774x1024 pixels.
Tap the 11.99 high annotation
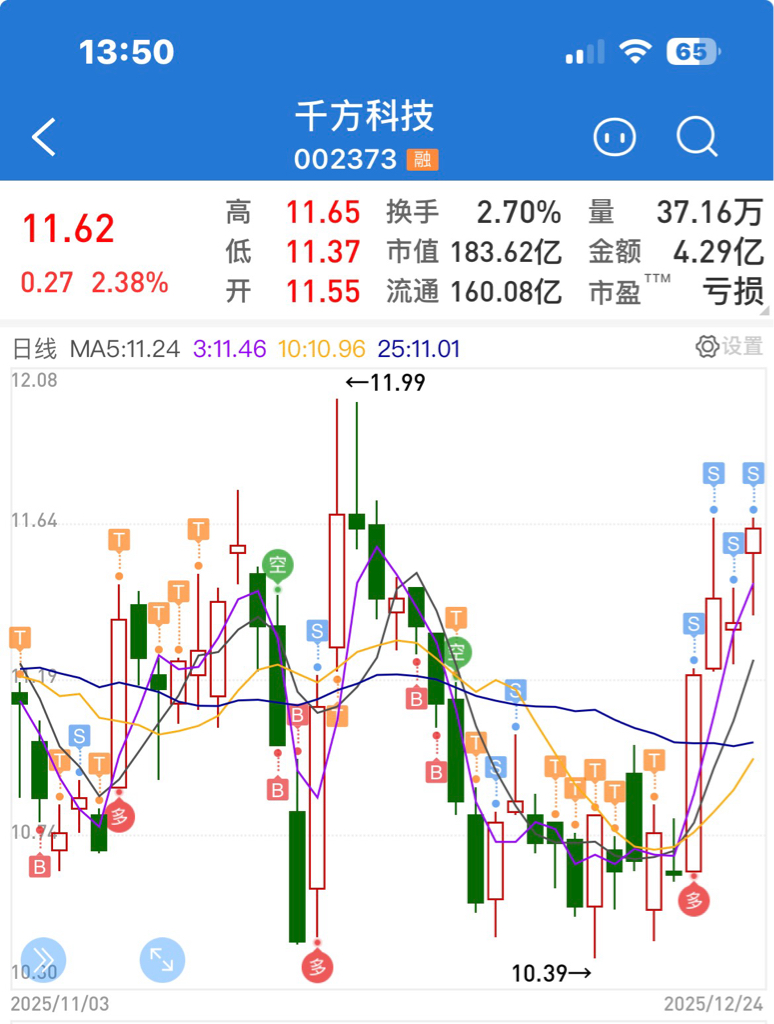tap(386, 382)
